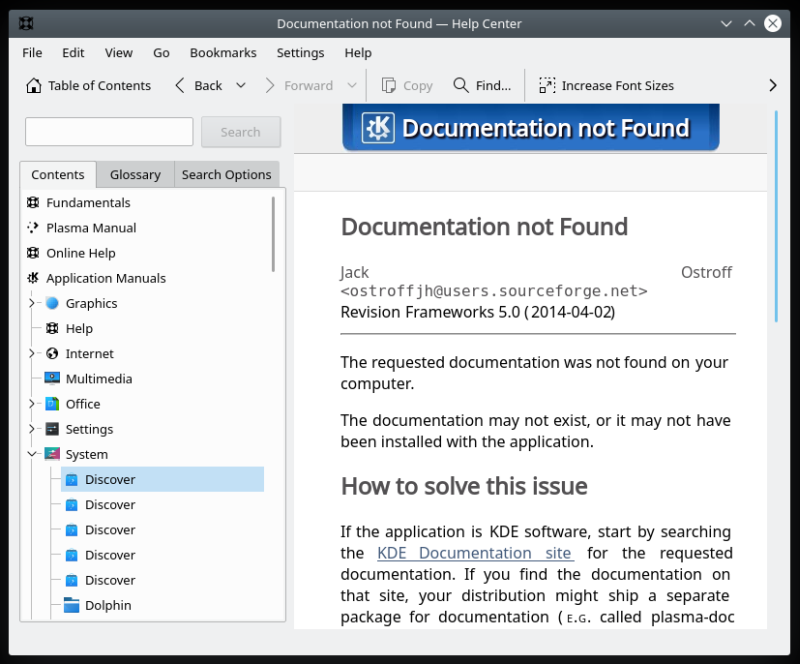This screenshot has height=664, width=800.
Task: Click the Table of Contents home icon
Action: click(x=34, y=86)
